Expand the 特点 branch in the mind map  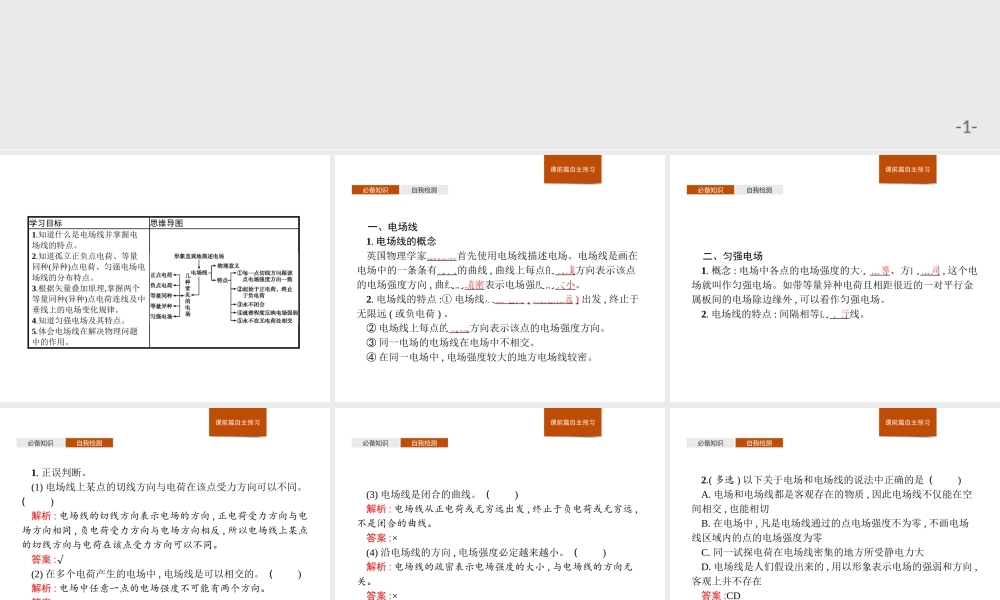point(220,280)
